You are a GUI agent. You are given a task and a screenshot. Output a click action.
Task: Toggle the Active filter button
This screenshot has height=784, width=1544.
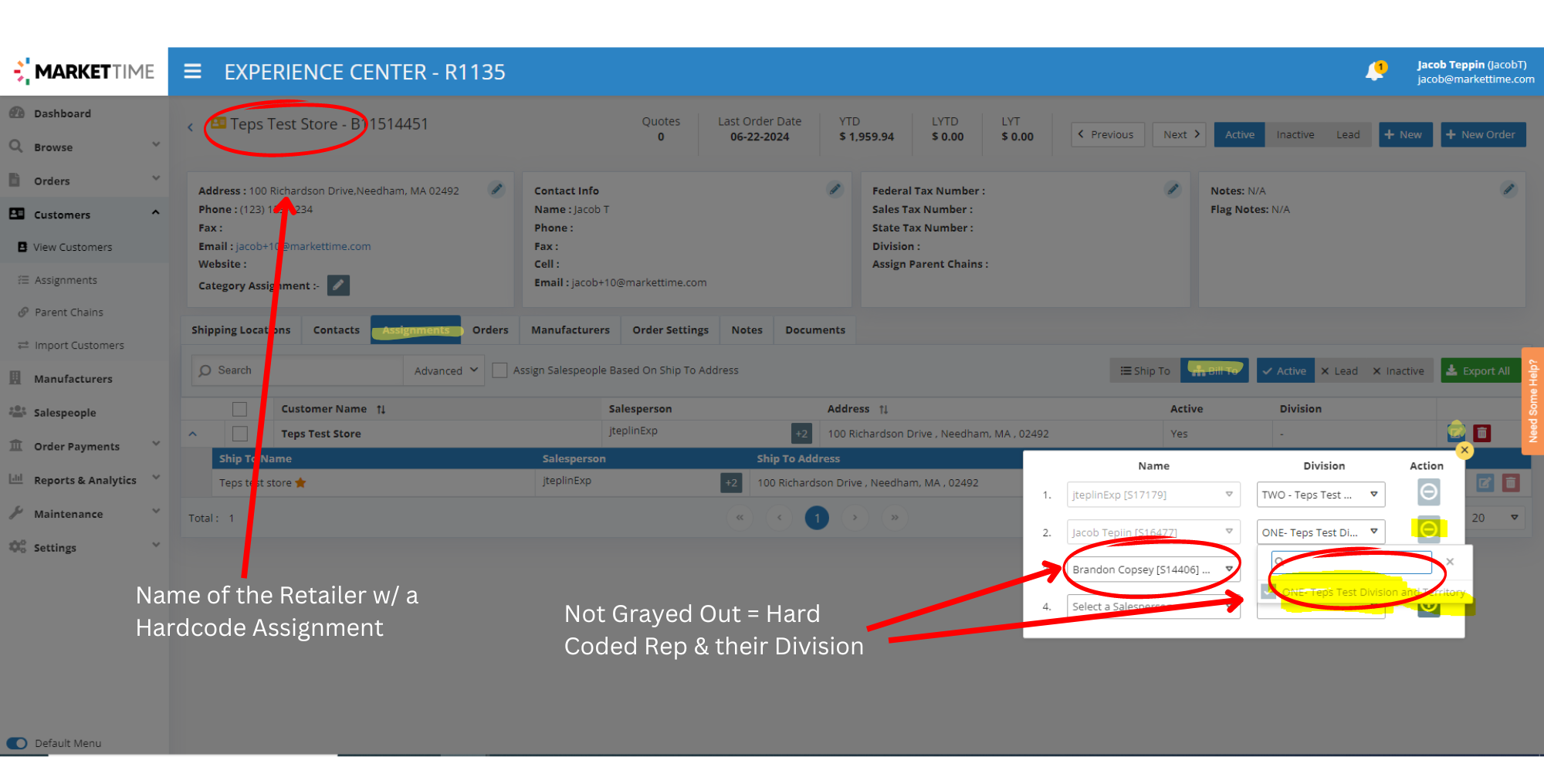click(1285, 370)
